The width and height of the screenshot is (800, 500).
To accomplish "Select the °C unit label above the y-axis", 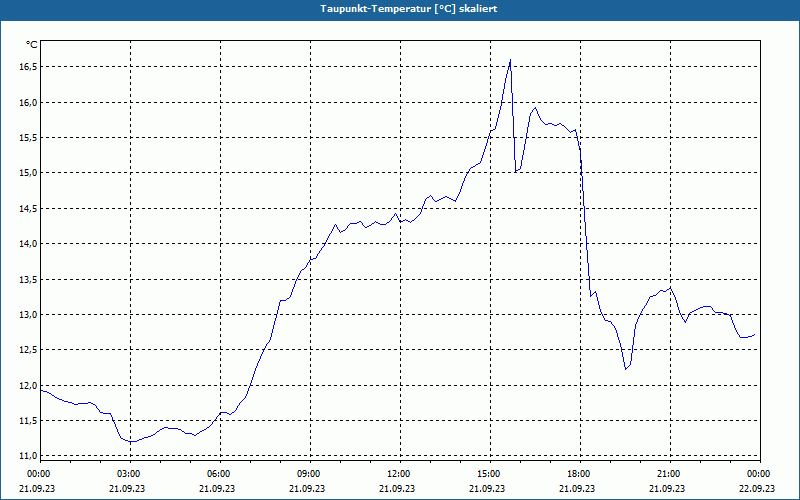I will [x=31, y=45].
